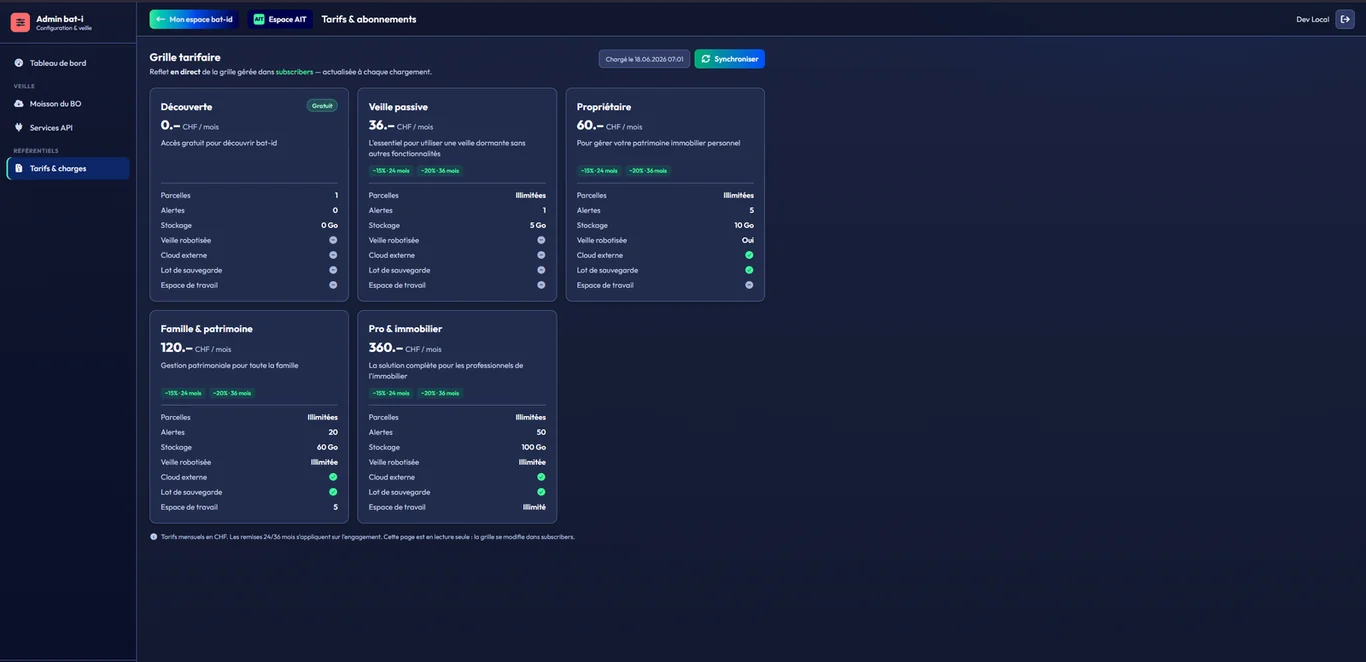Click the refresh icon in Synchroniser

pyautogui.click(x=706, y=59)
